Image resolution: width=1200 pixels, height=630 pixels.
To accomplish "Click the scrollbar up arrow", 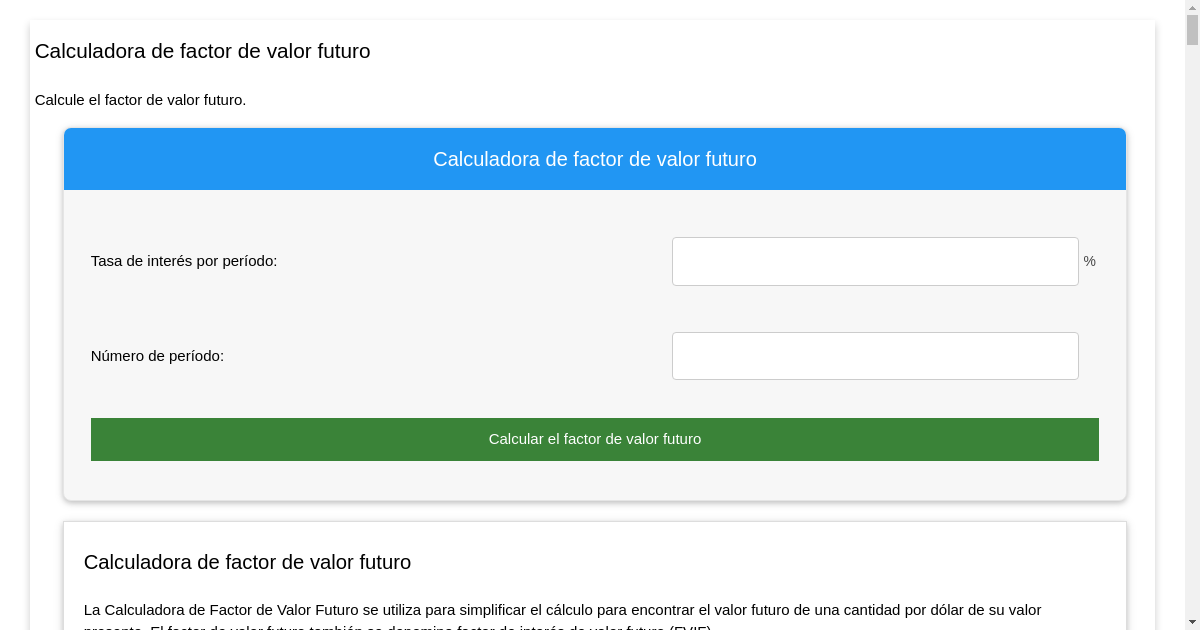I will [1192, 8].
